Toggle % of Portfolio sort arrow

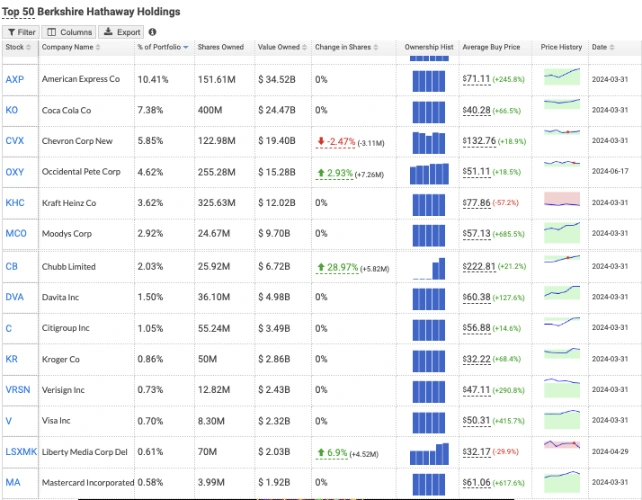click(185, 47)
